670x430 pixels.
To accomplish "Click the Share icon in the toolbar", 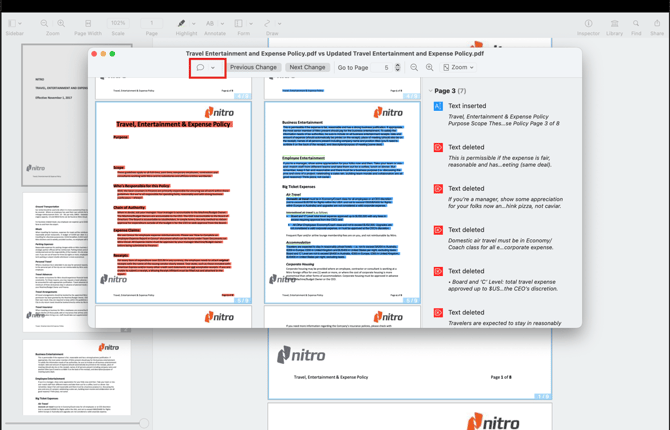I will point(657,27).
